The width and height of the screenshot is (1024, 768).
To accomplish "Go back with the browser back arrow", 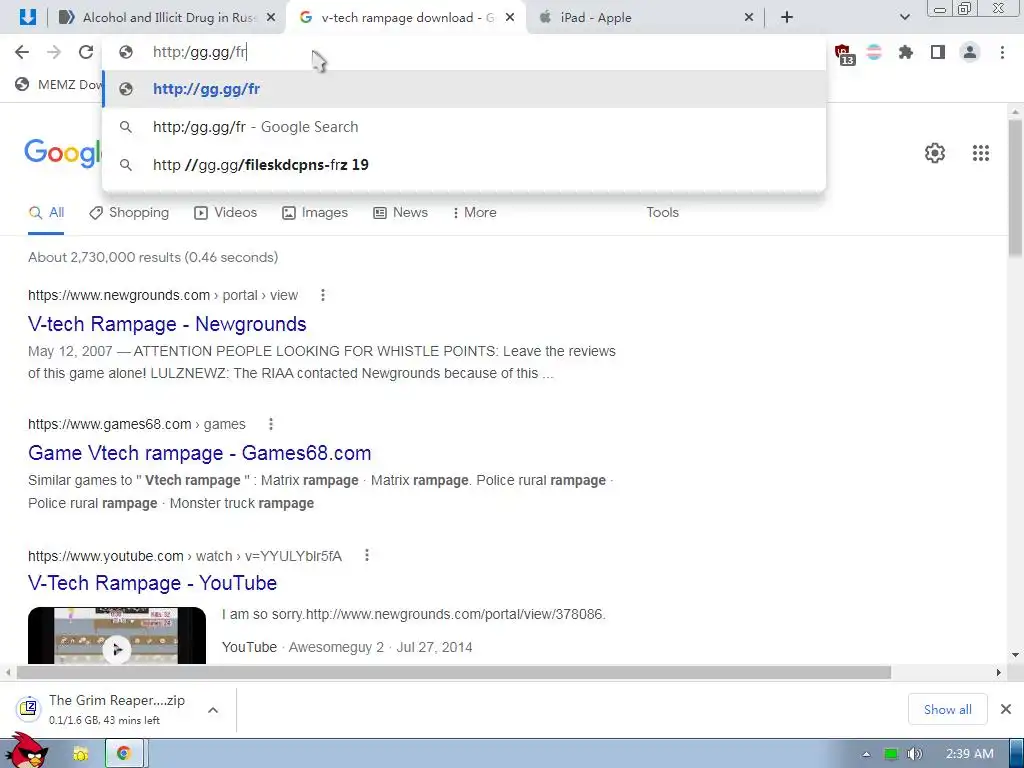I will [22, 52].
